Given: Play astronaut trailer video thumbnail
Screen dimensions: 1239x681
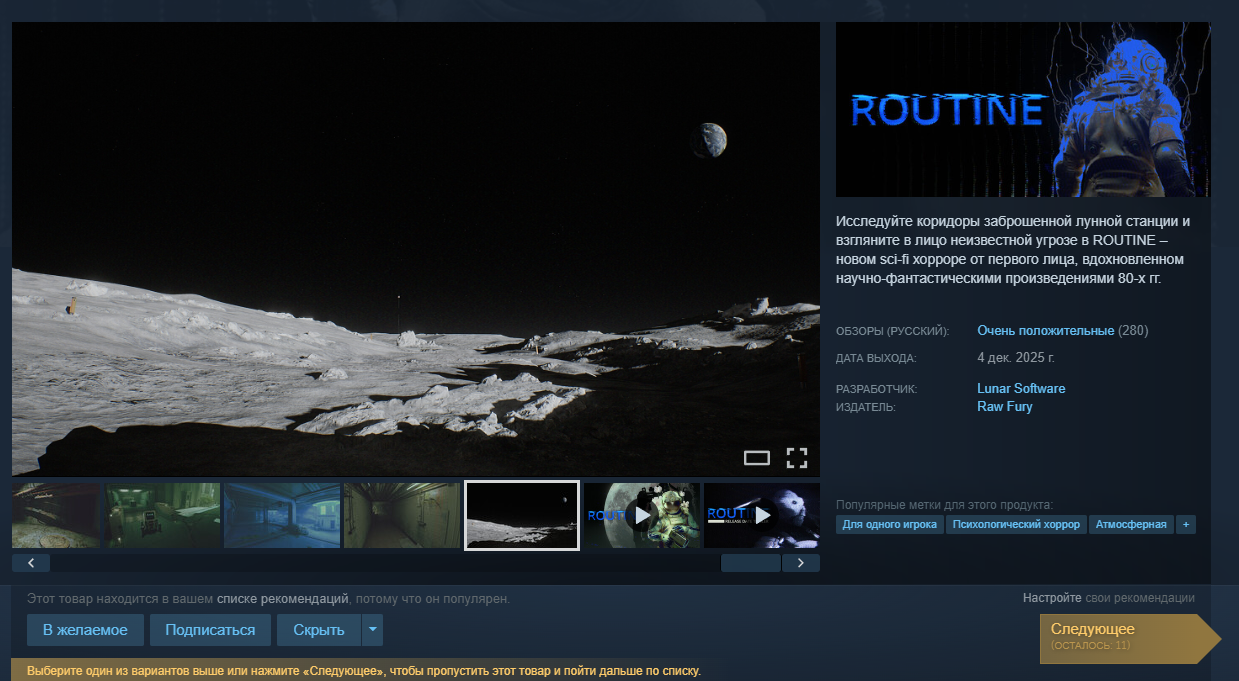Looking at the screenshot, I should click(642, 516).
